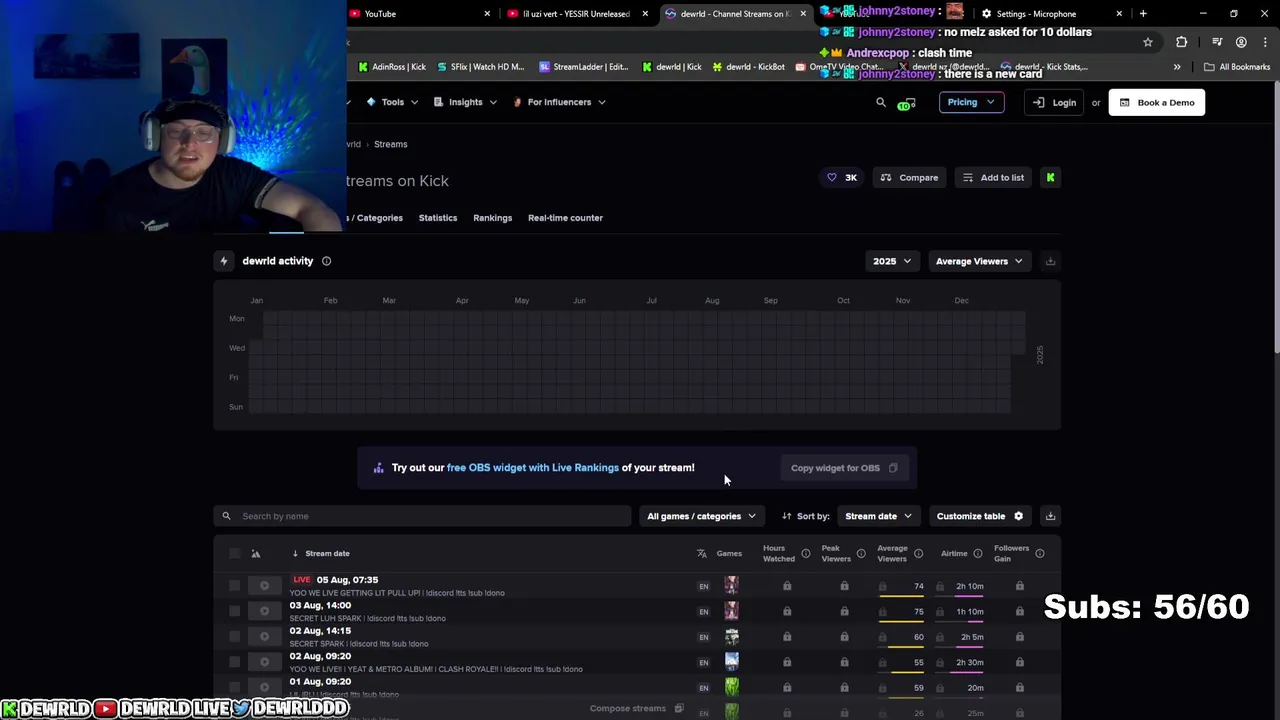The width and height of the screenshot is (1280, 720).
Task: Click the notification icon with green 10 badge
Action: (x=906, y=103)
